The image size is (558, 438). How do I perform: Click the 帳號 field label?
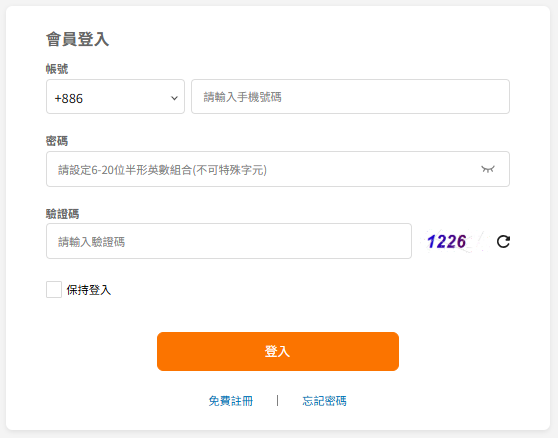[x=57, y=69]
